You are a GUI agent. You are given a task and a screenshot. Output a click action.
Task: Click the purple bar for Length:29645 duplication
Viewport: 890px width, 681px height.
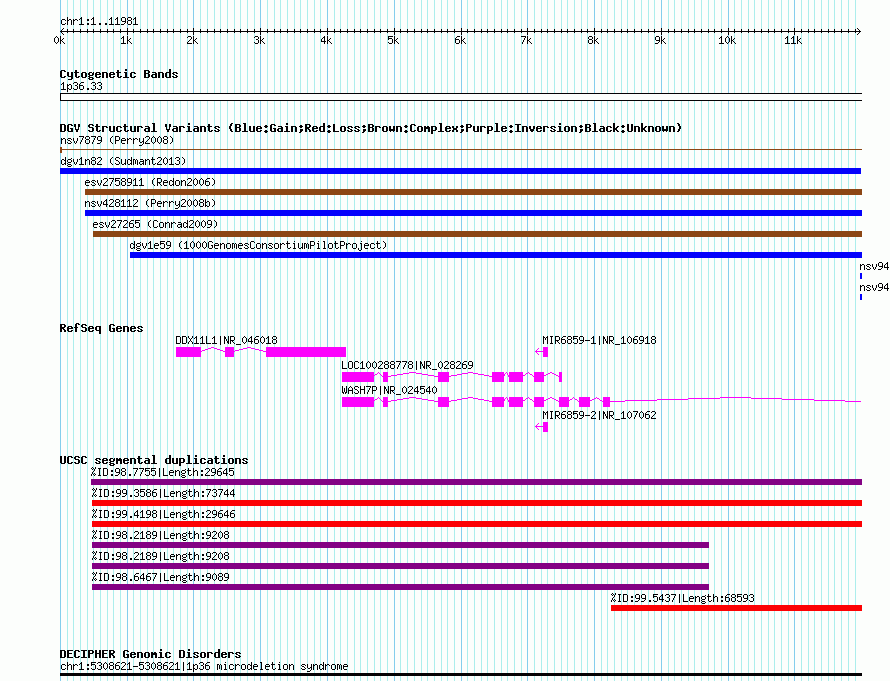pos(476,482)
